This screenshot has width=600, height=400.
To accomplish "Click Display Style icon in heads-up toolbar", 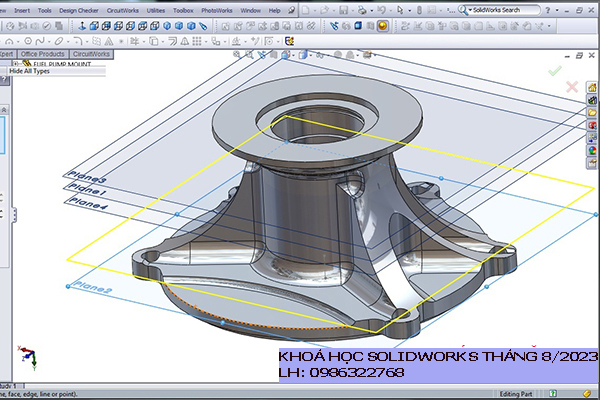I will click(303, 55).
